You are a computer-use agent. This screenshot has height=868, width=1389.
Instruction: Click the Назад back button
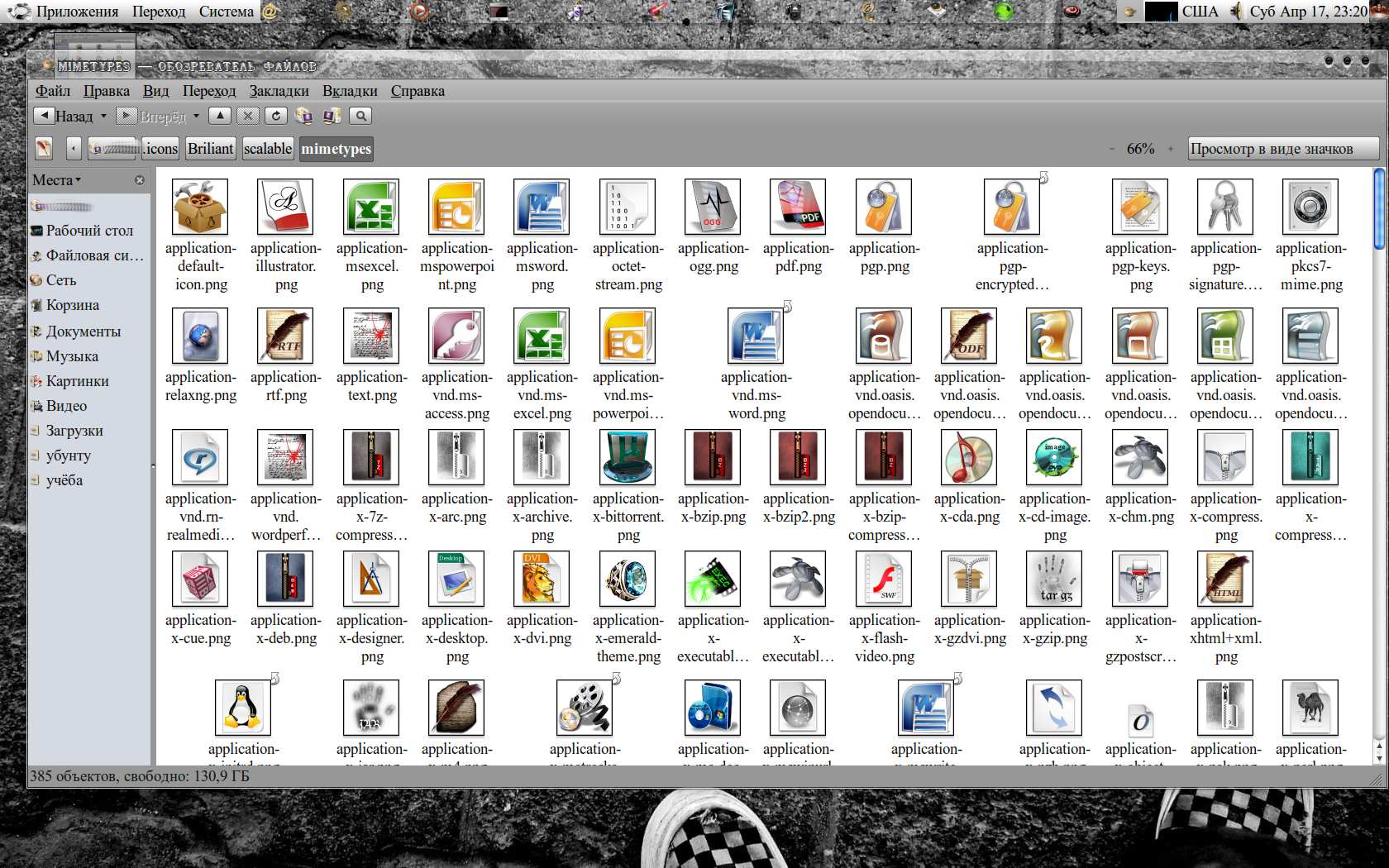pyautogui.click(x=64, y=116)
